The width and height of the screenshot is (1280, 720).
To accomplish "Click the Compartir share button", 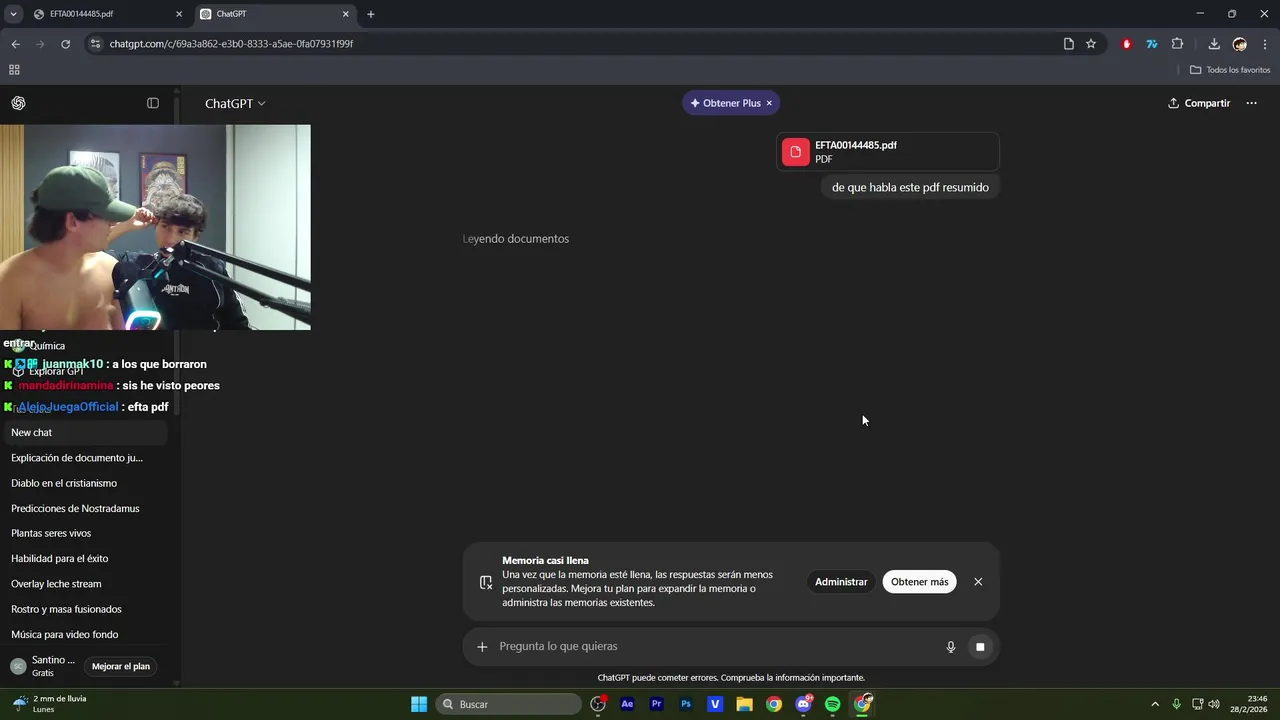I will (1199, 103).
